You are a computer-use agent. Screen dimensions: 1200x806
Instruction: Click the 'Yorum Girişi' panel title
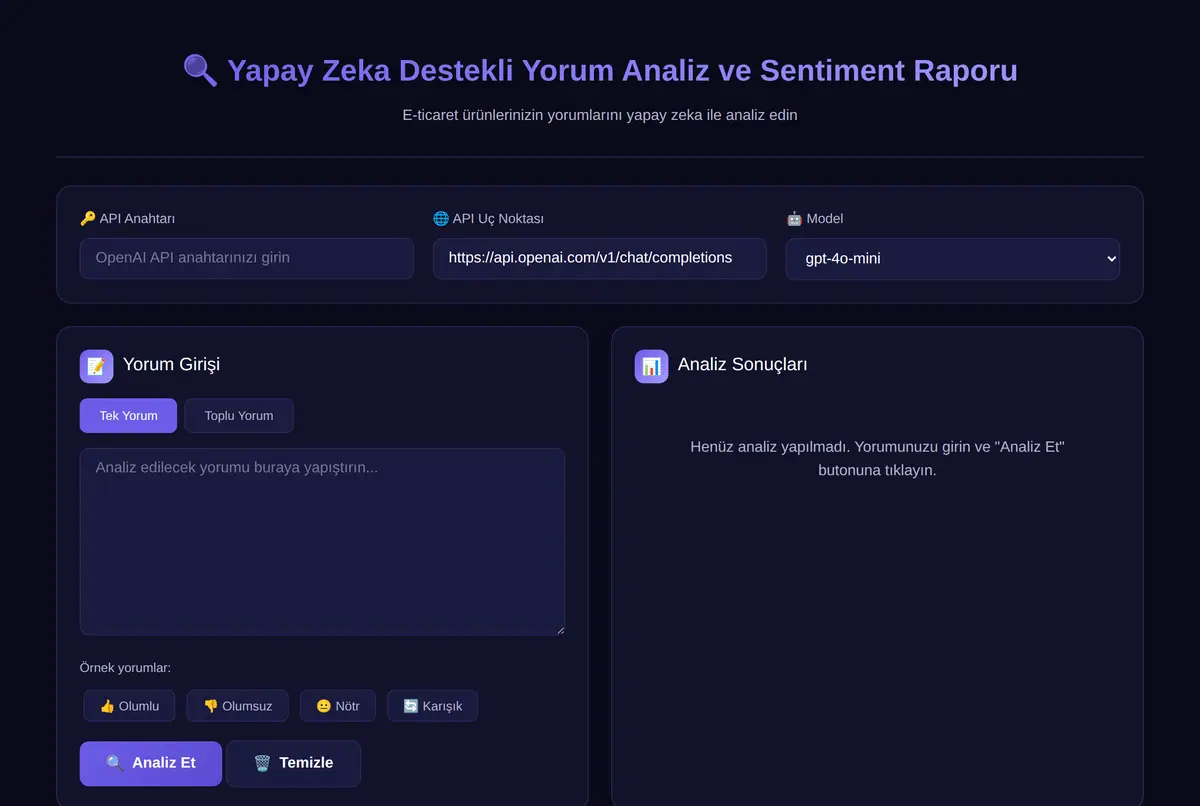[171, 365]
